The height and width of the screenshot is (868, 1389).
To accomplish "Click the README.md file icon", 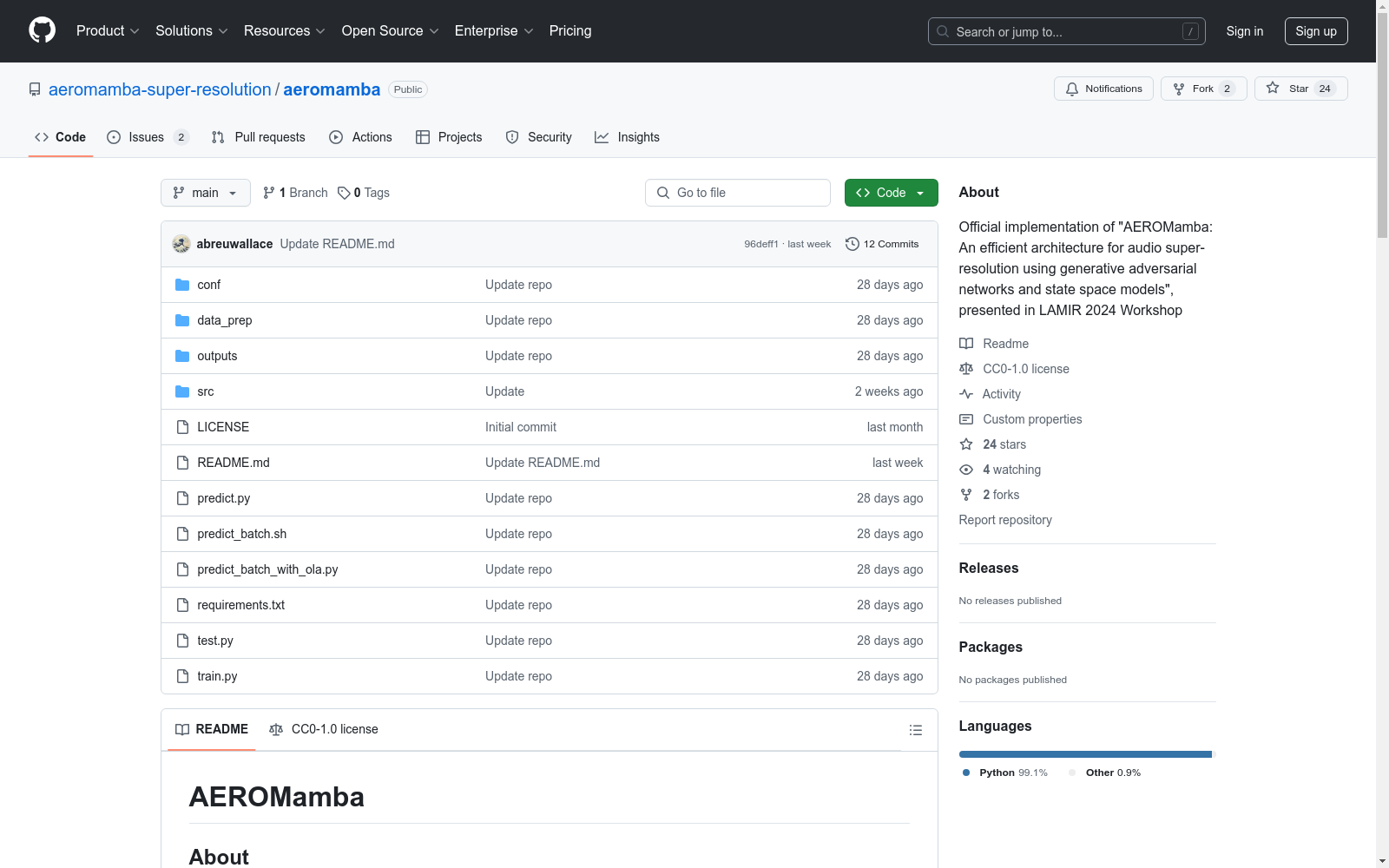I will (182, 463).
